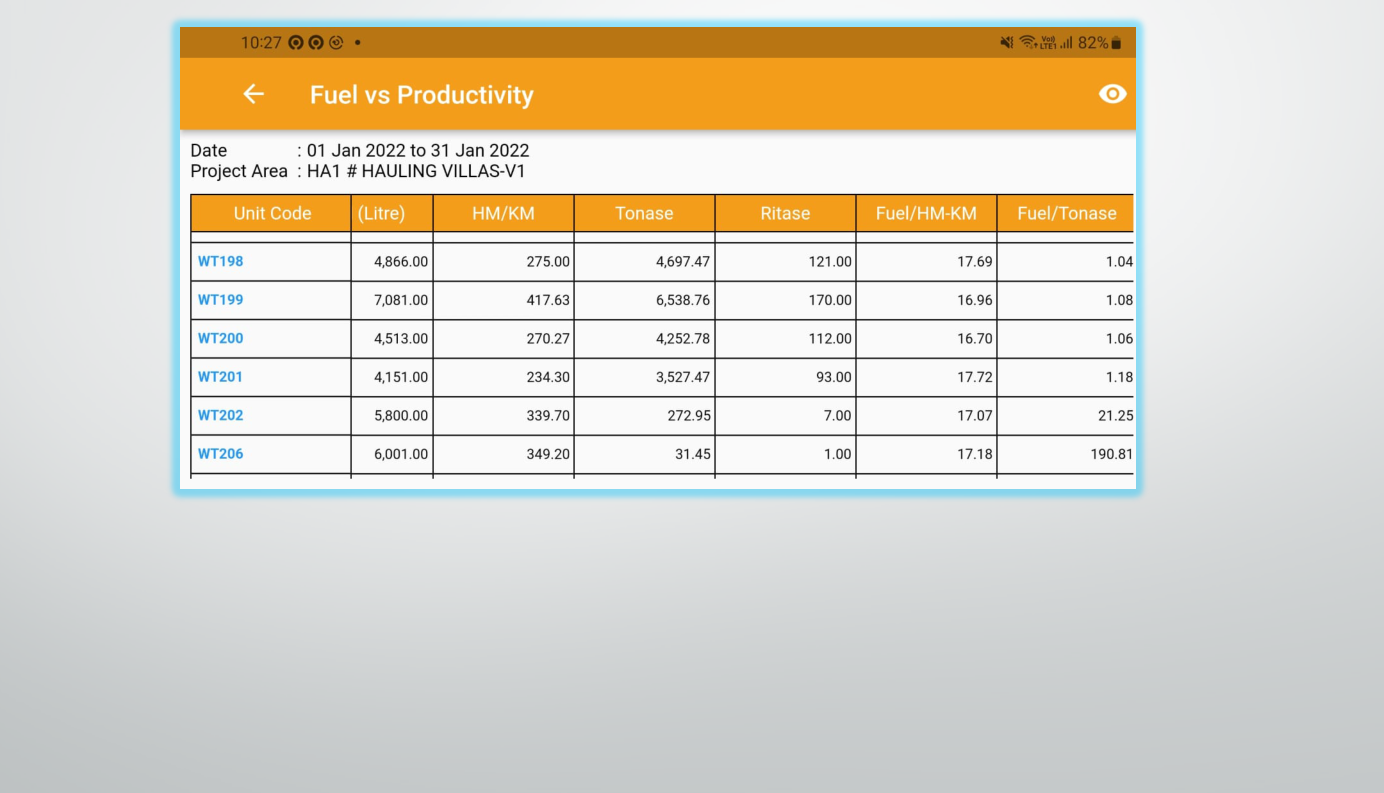Viewport: 1384px width, 793px height.
Task: Click Fuel/Tonase value 21.25
Action: [x=1116, y=416]
